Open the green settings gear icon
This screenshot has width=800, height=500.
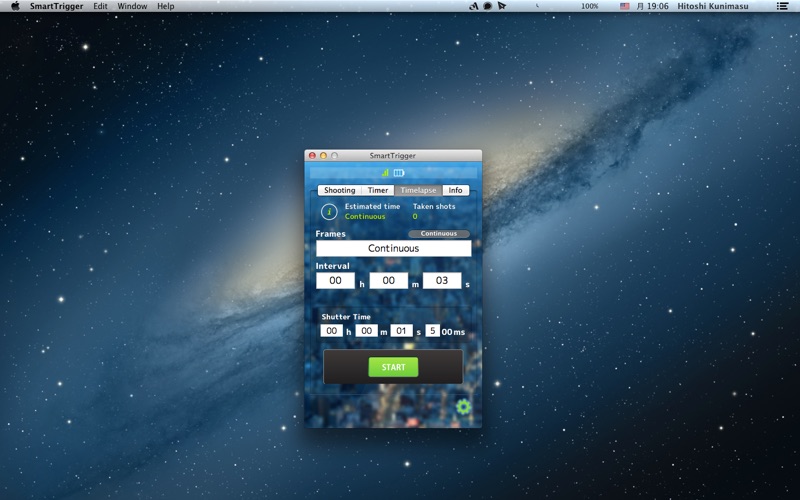[x=463, y=406]
